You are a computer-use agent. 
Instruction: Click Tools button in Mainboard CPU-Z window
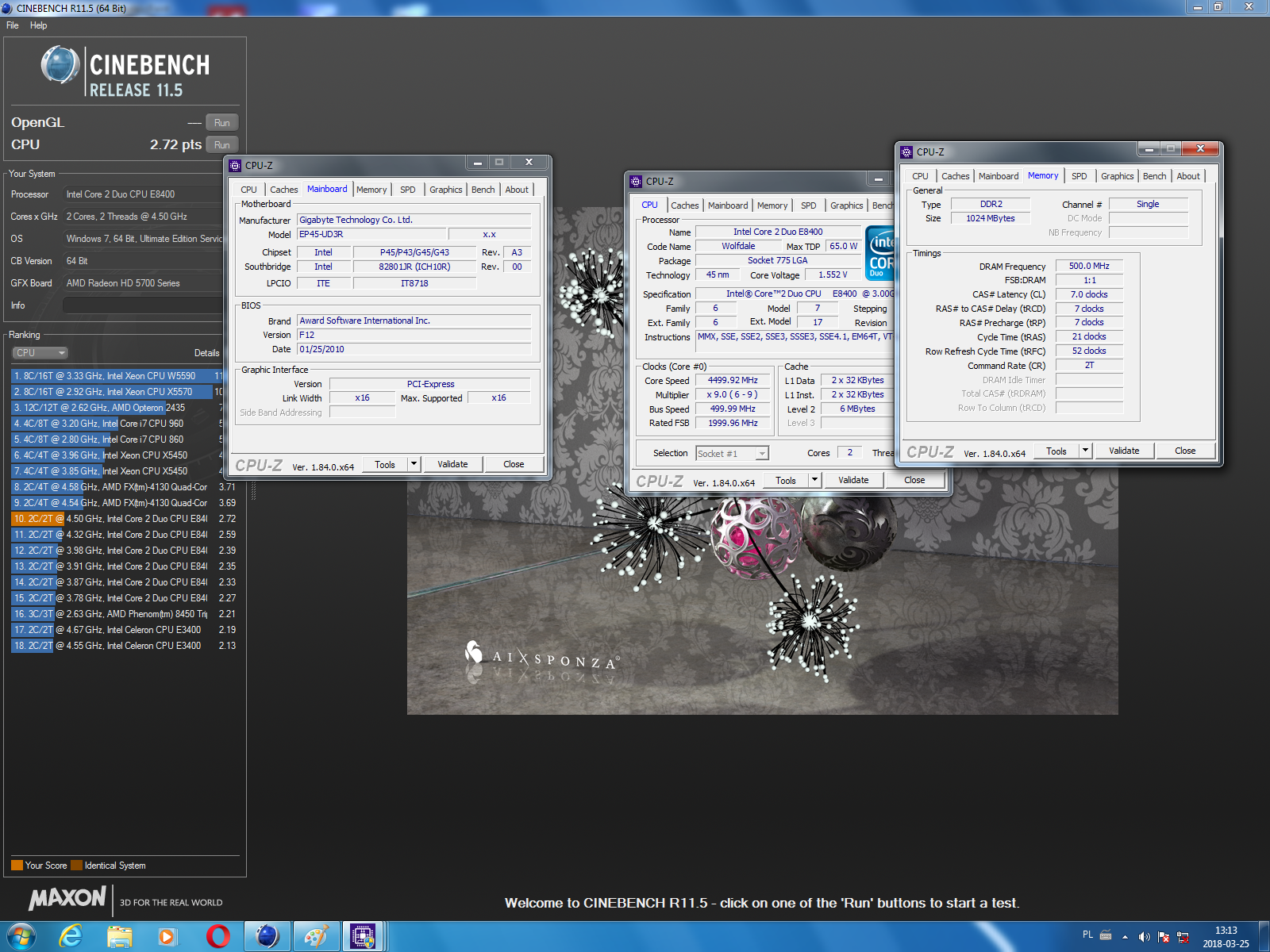[x=385, y=465]
